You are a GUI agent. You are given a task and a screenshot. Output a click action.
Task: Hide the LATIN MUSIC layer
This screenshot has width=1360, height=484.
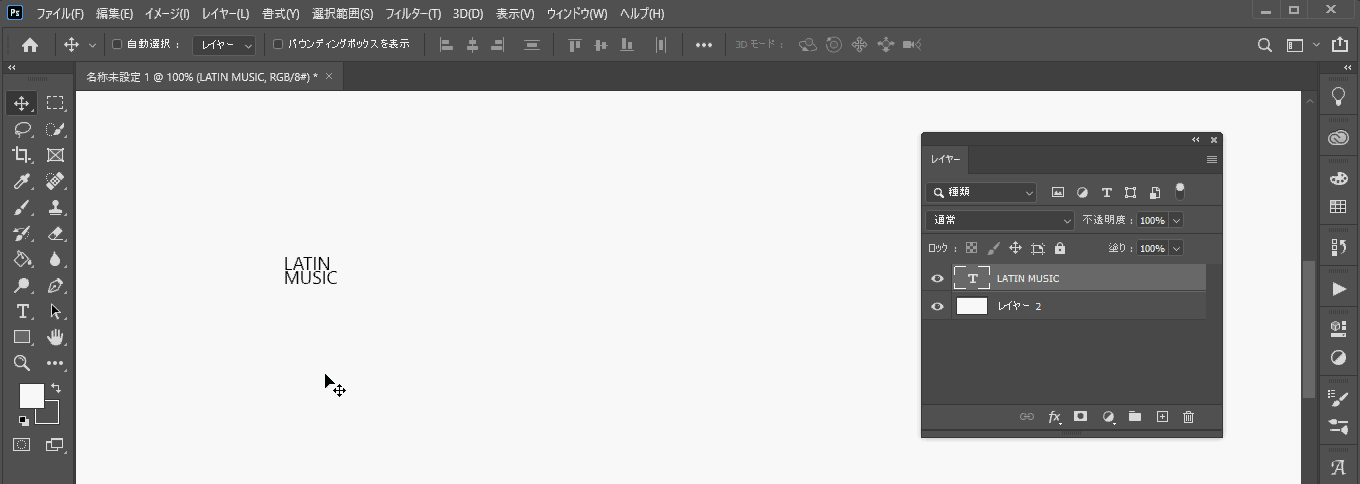coord(937,279)
